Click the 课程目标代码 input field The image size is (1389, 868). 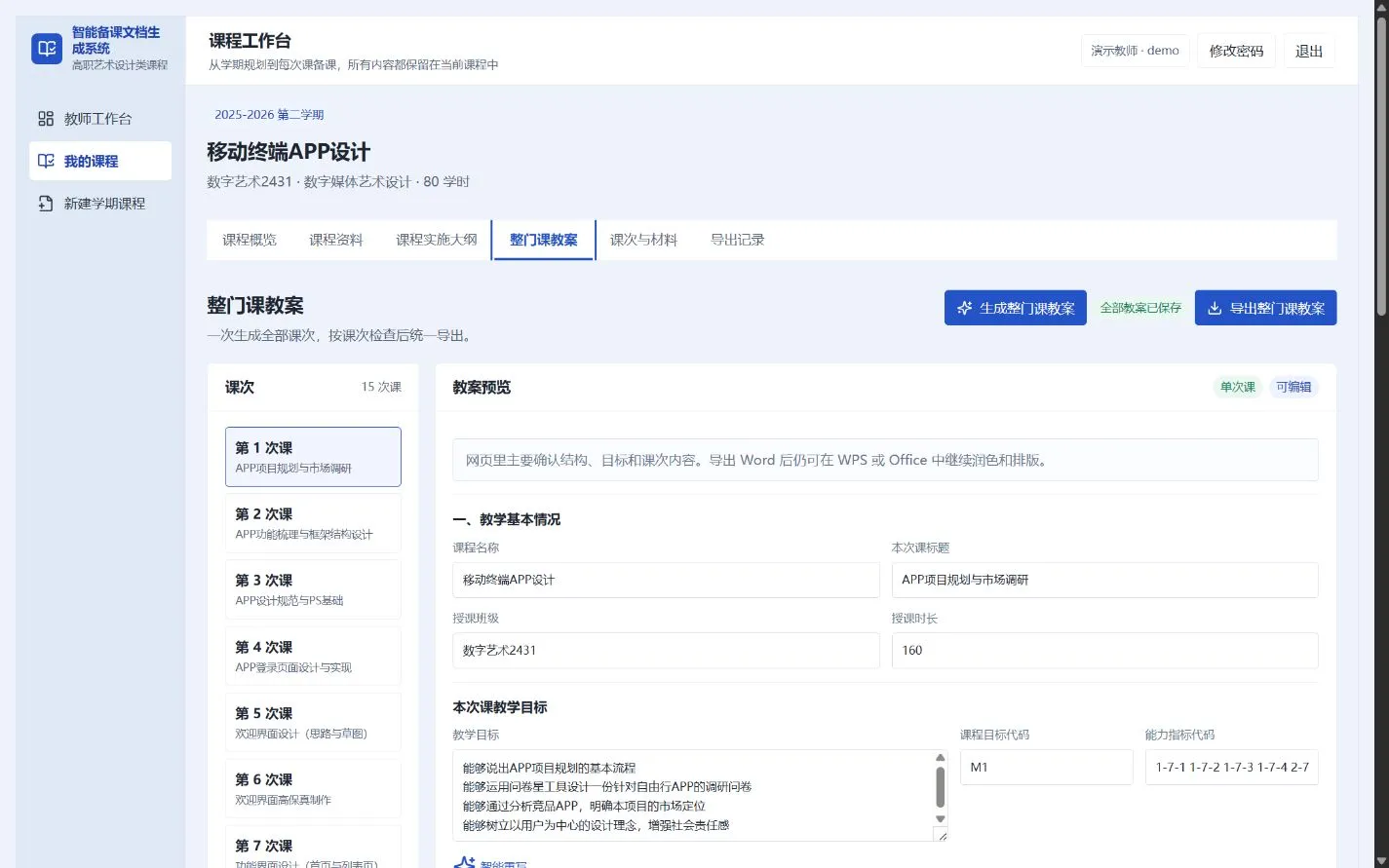(x=1047, y=767)
